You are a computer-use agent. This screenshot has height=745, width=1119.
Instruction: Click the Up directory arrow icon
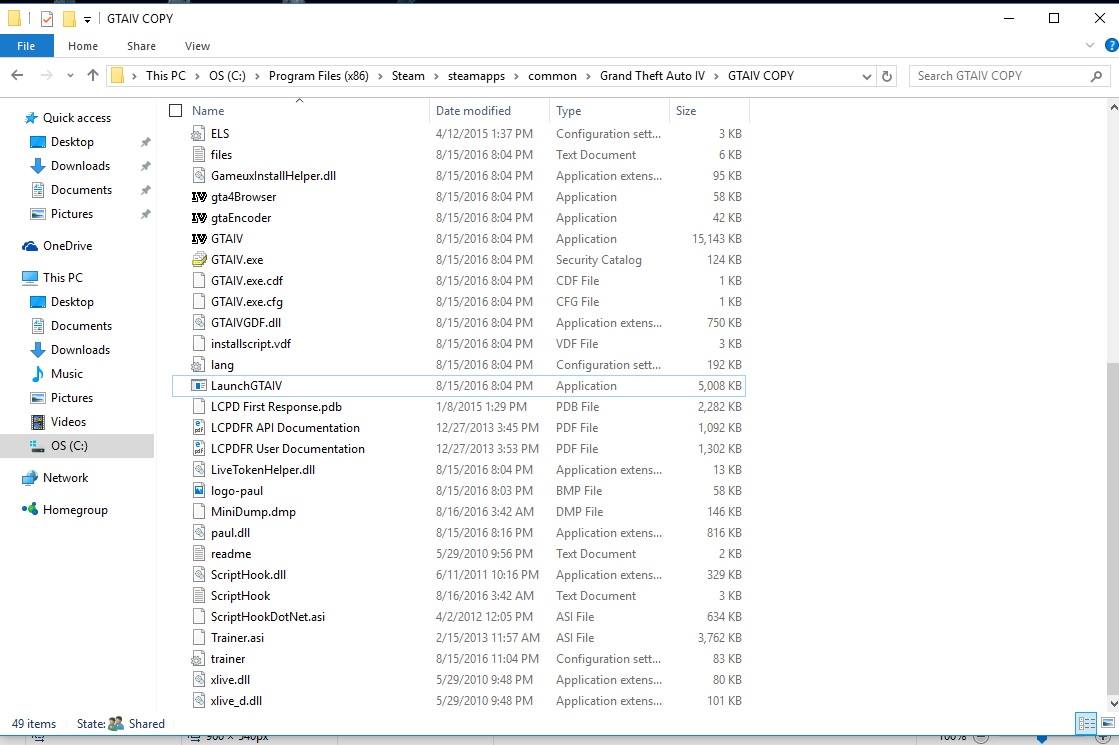tap(93, 76)
